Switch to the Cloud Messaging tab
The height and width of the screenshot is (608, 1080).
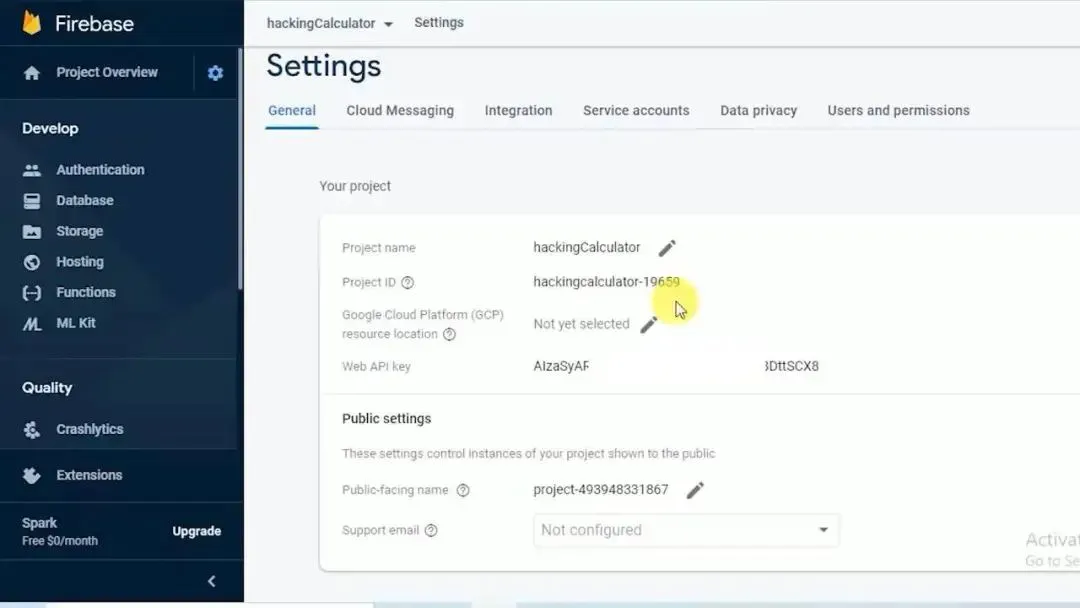point(400,111)
